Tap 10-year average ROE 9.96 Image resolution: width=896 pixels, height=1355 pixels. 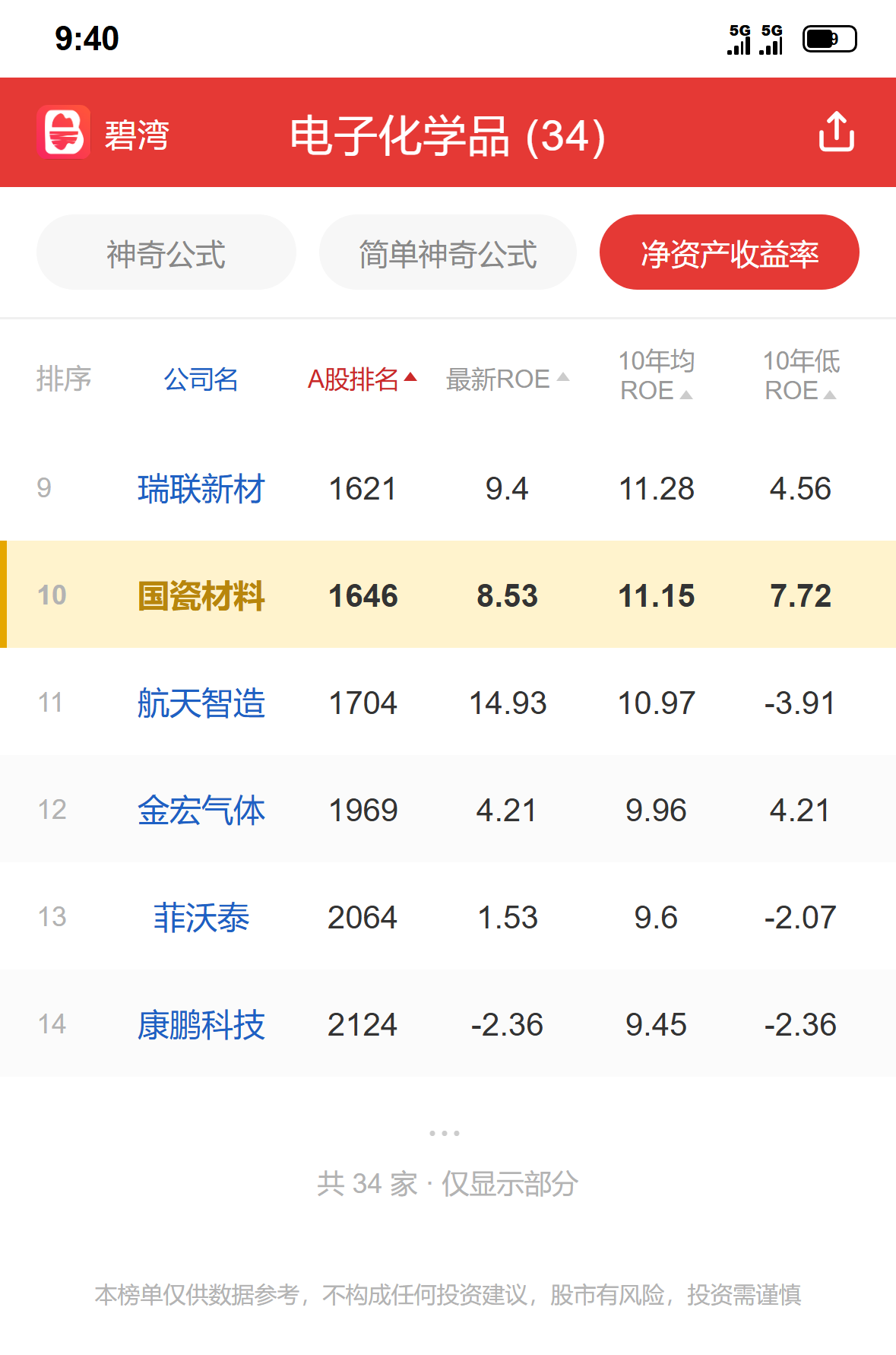click(x=657, y=811)
